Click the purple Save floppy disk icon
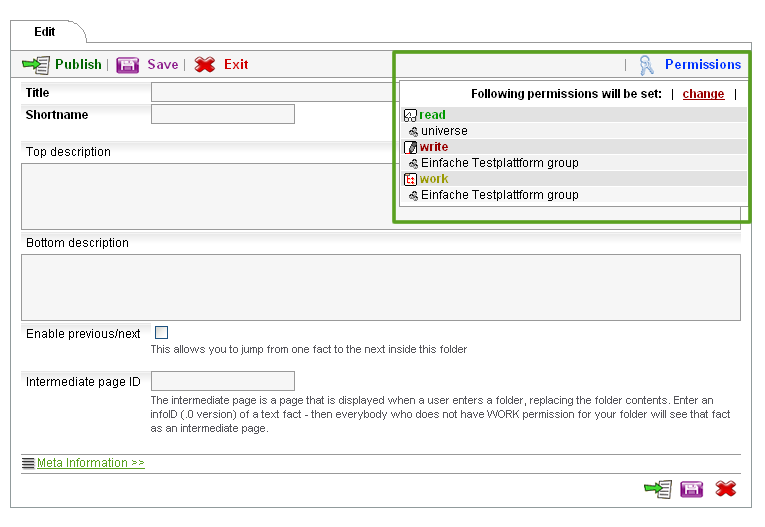Image resolution: width=765 pixels, height=527 pixels. pyautogui.click(x=127, y=65)
